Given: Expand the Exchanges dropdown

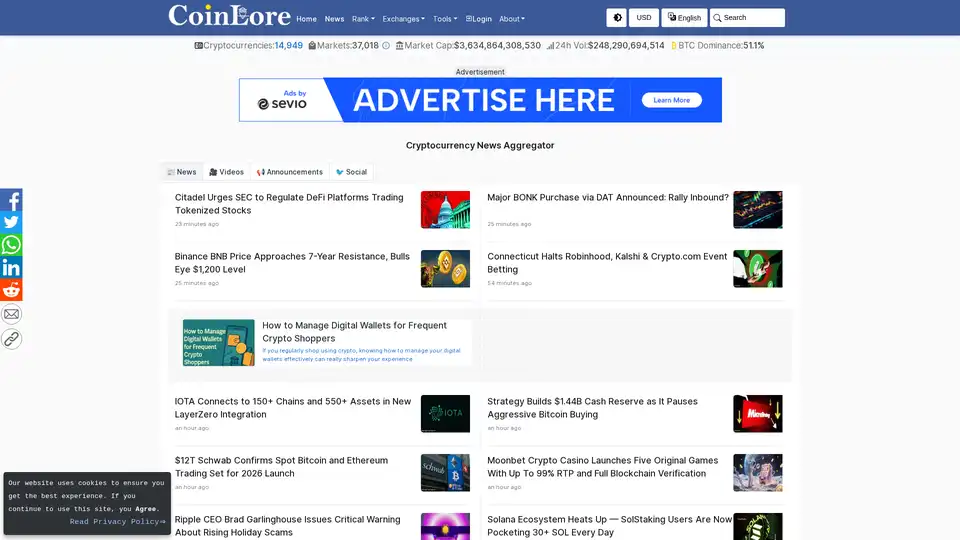Looking at the screenshot, I should [403, 19].
